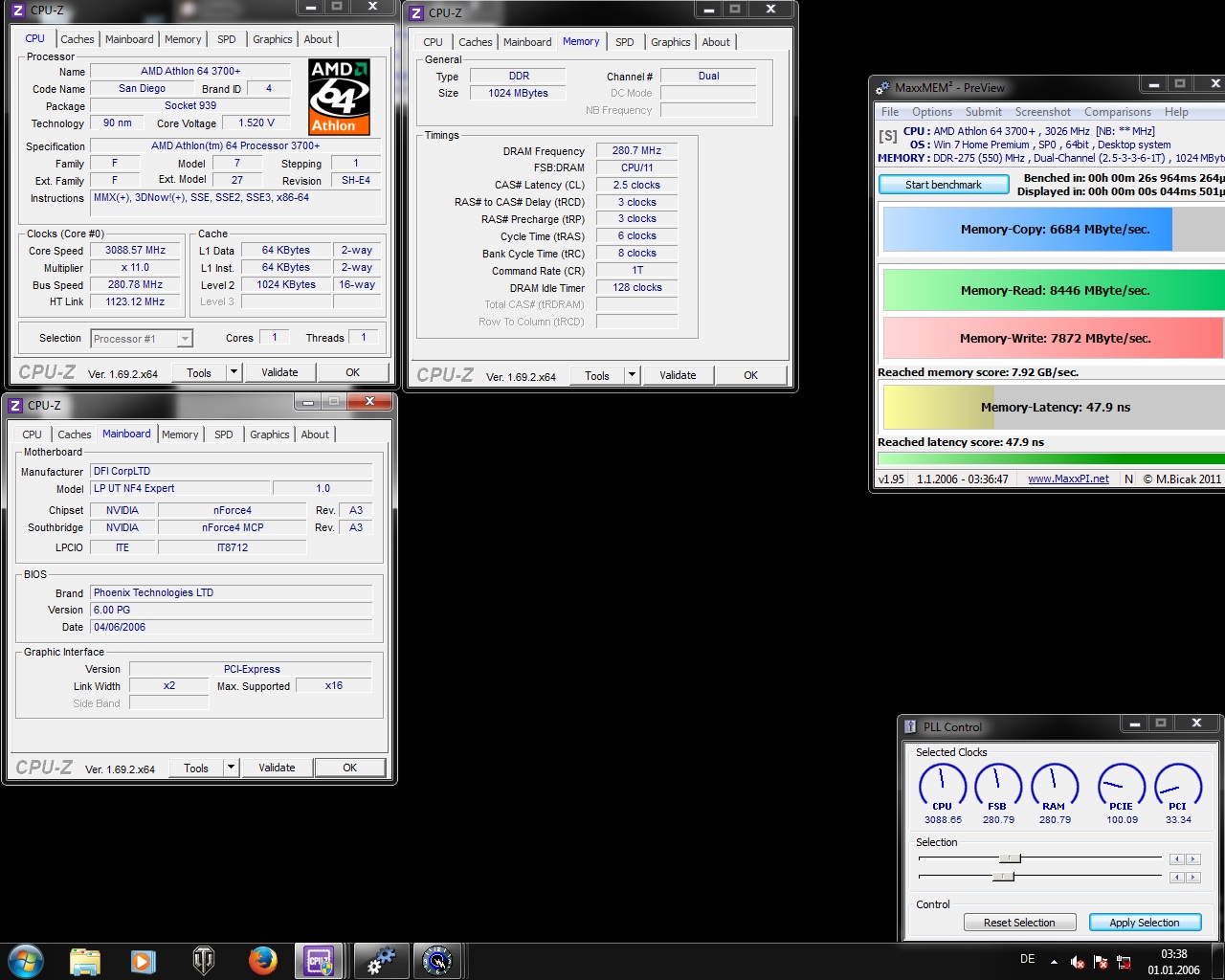Screen dimensions: 1225x980
Task: Click Validate in the Memory CPU-Z window
Action: coord(678,375)
